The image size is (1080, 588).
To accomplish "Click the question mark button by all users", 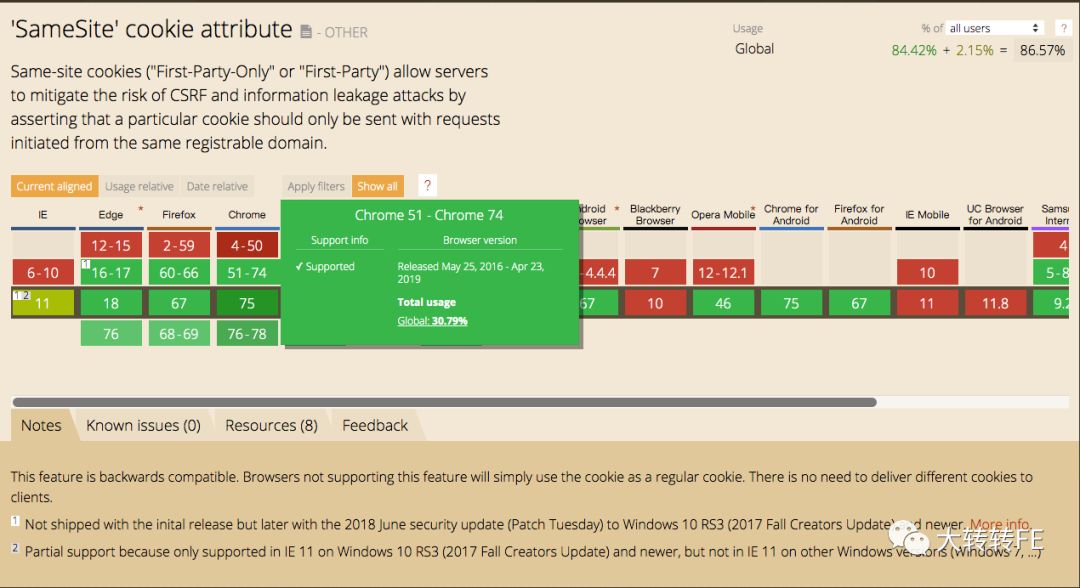I will pos(1064,28).
